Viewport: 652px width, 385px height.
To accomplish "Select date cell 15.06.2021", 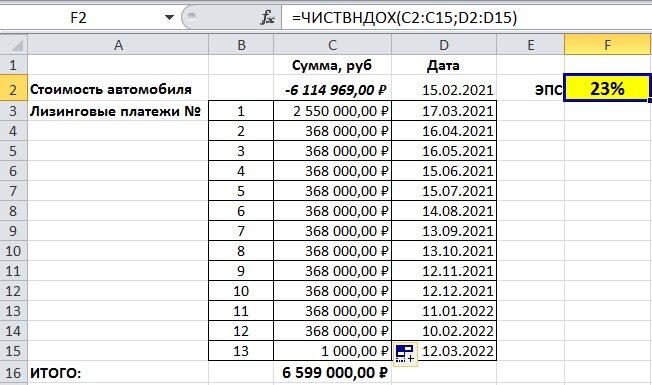I will [444, 171].
